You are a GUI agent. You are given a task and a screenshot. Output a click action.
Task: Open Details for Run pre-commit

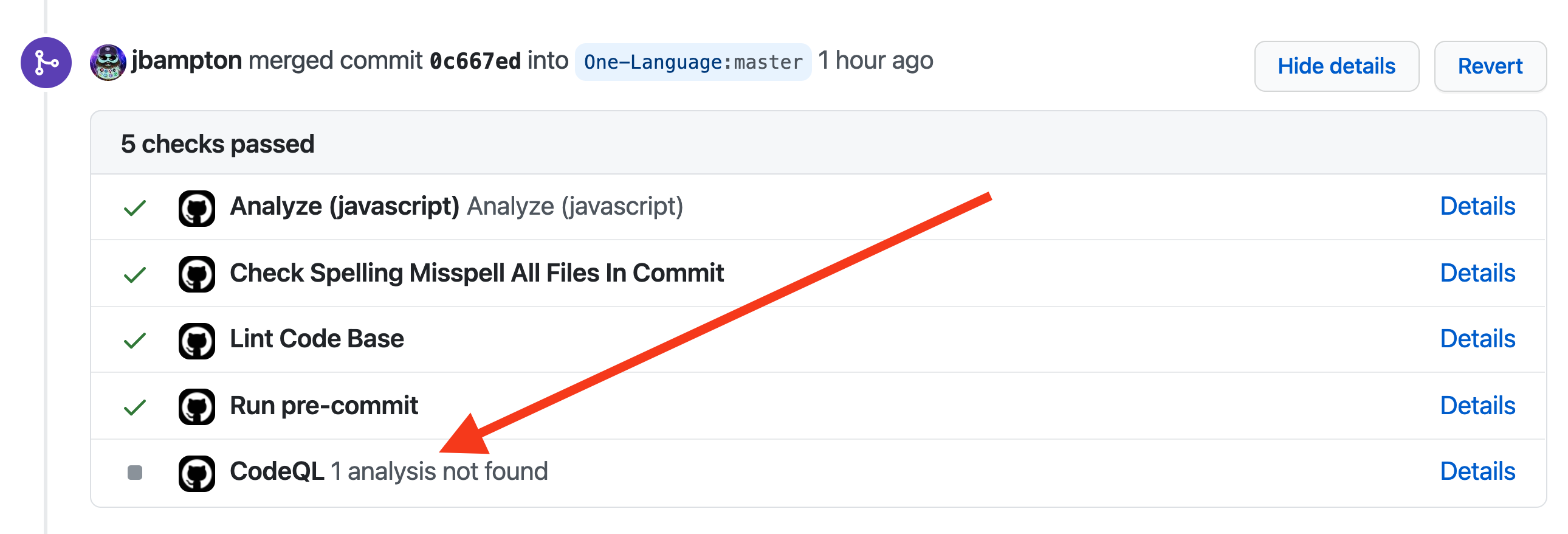1477,406
